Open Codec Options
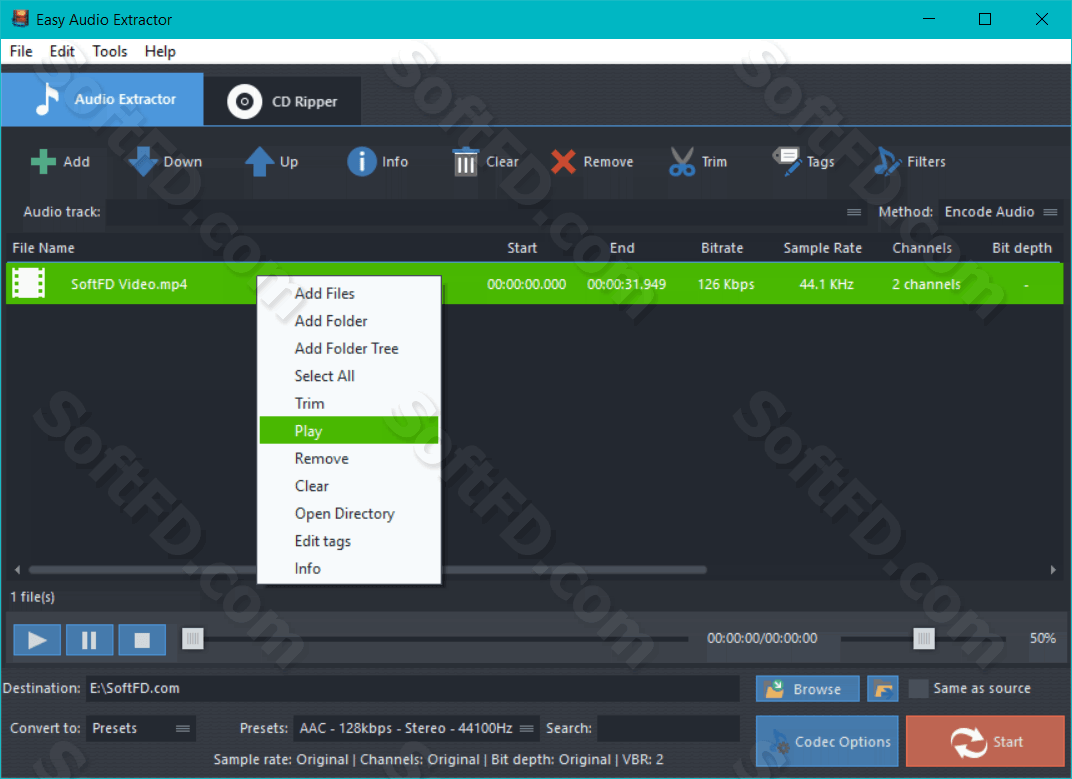Screen dimensions: 1072x779 [x=827, y=741]
